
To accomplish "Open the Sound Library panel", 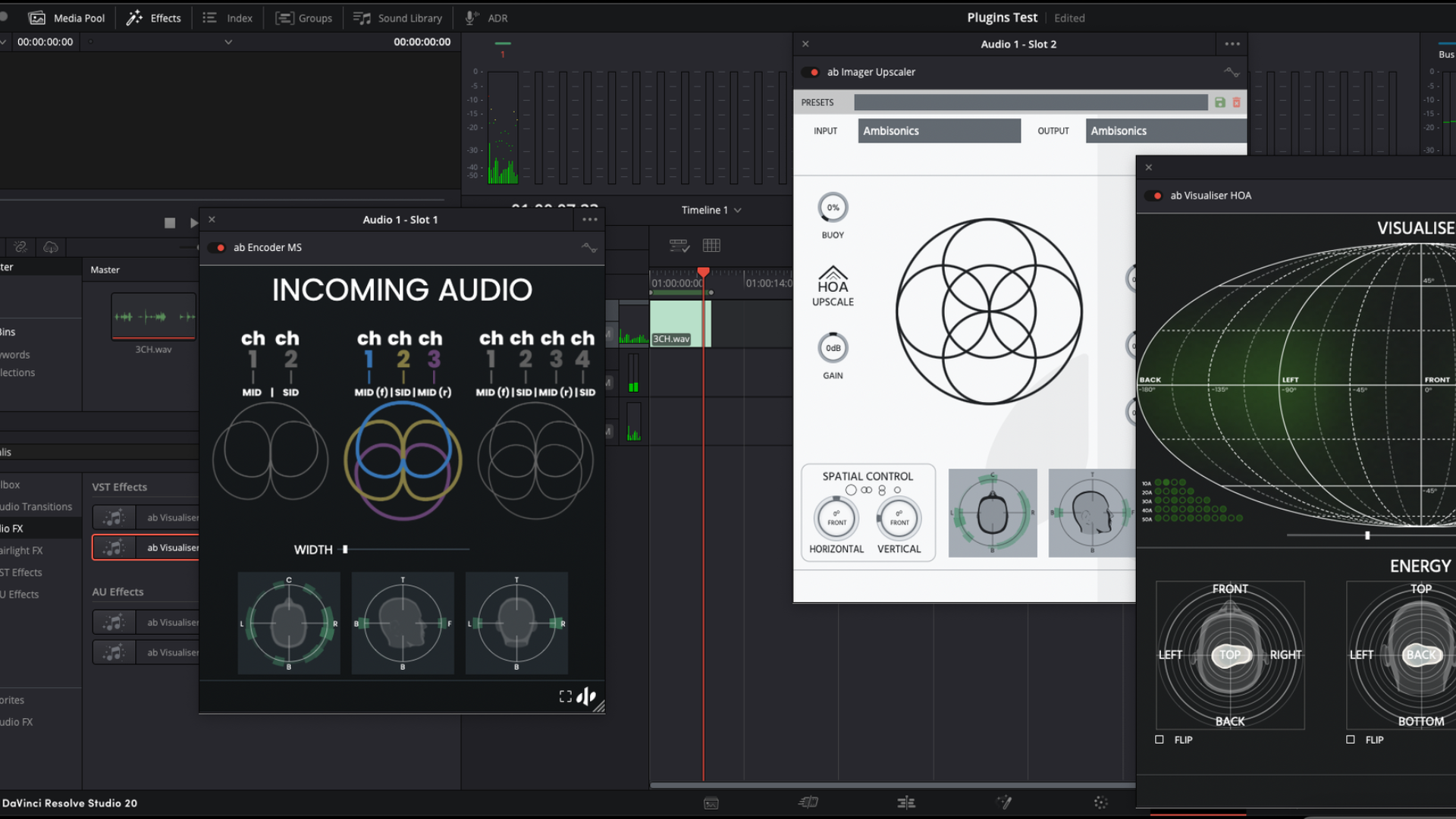I will point(398,18).
